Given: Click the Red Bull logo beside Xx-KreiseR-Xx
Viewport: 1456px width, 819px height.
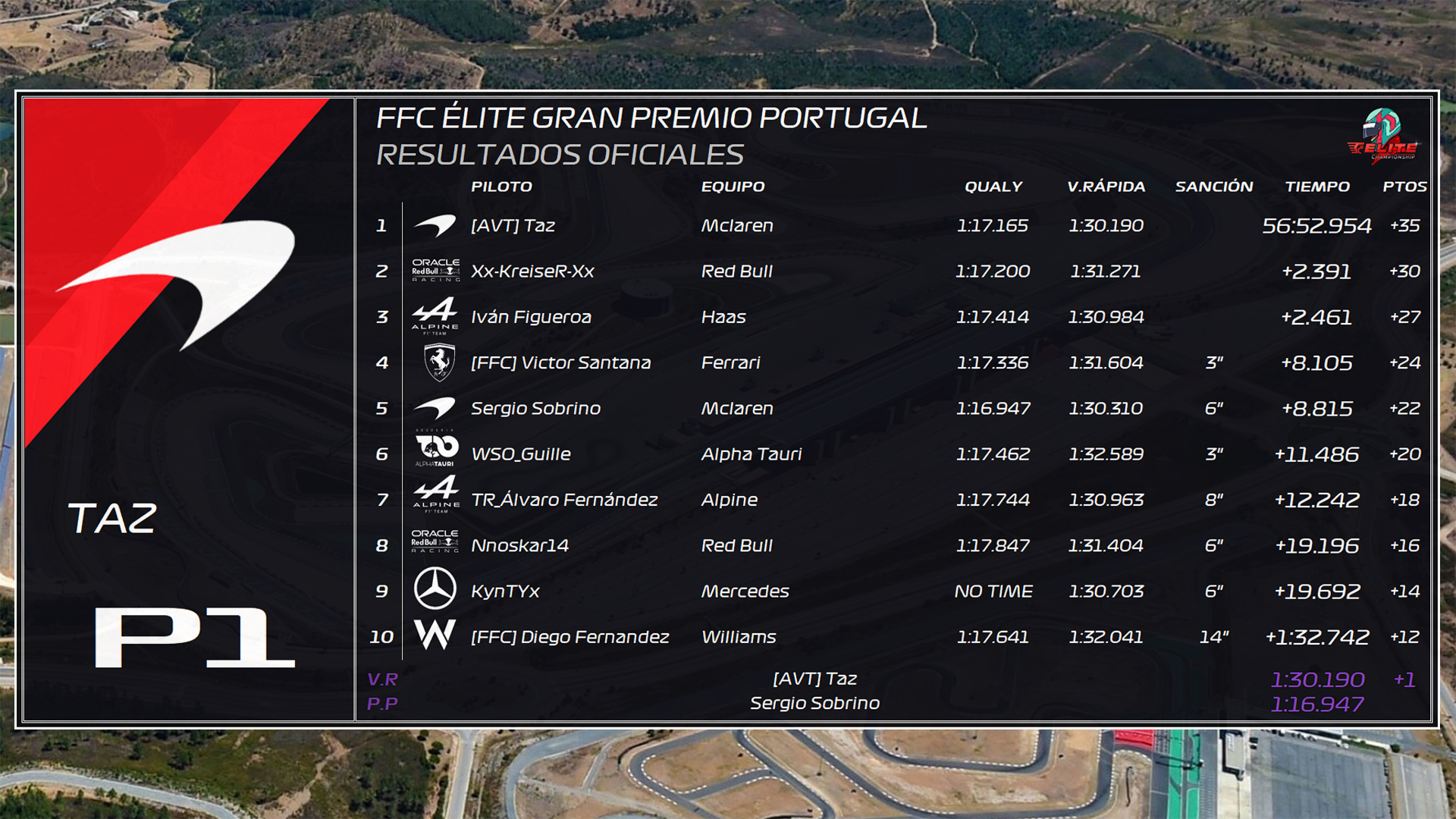Looking at the screenshot, I should point(435,271).
